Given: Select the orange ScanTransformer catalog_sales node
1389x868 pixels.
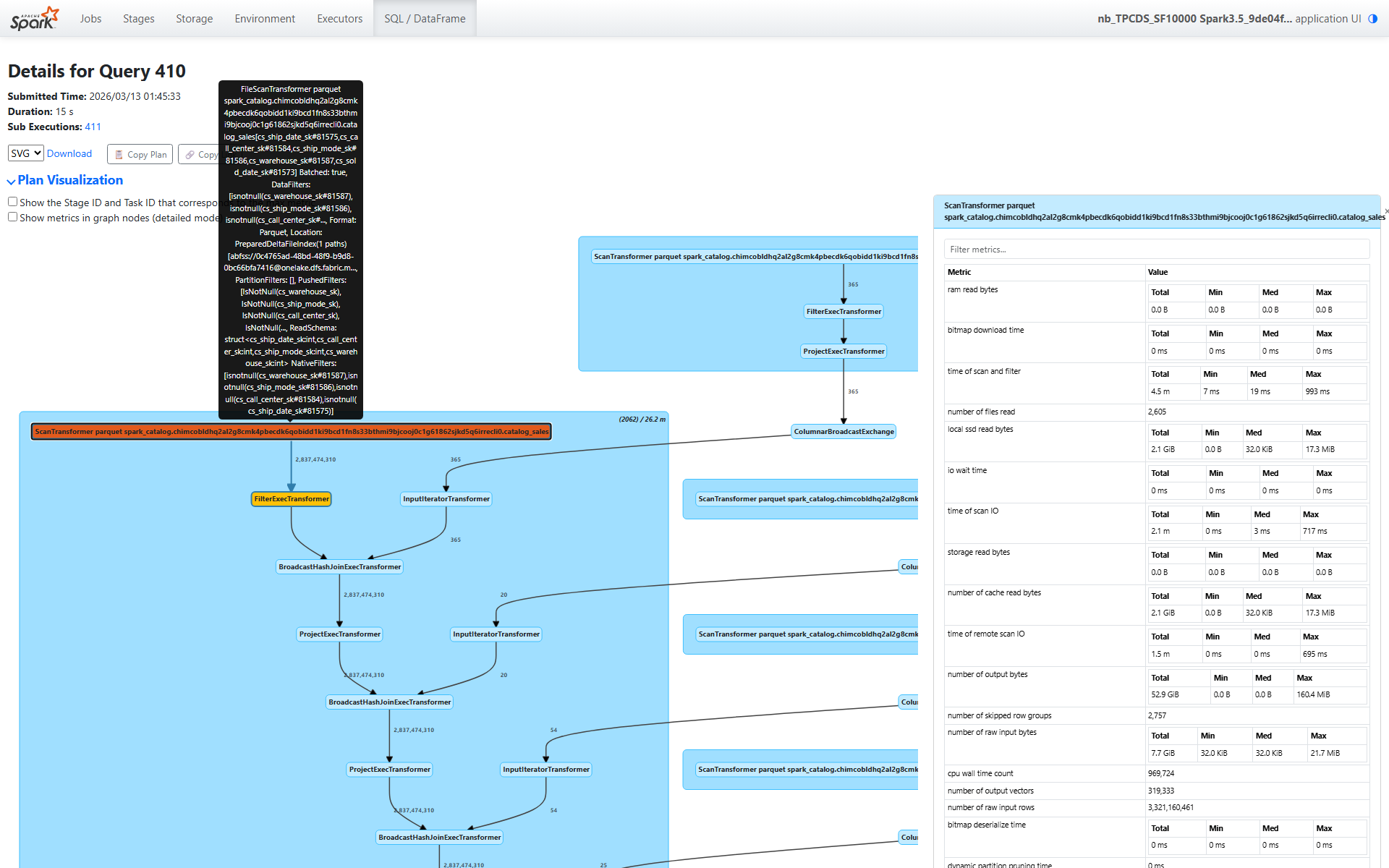Looking at the screenshot, I should (291, 432).
